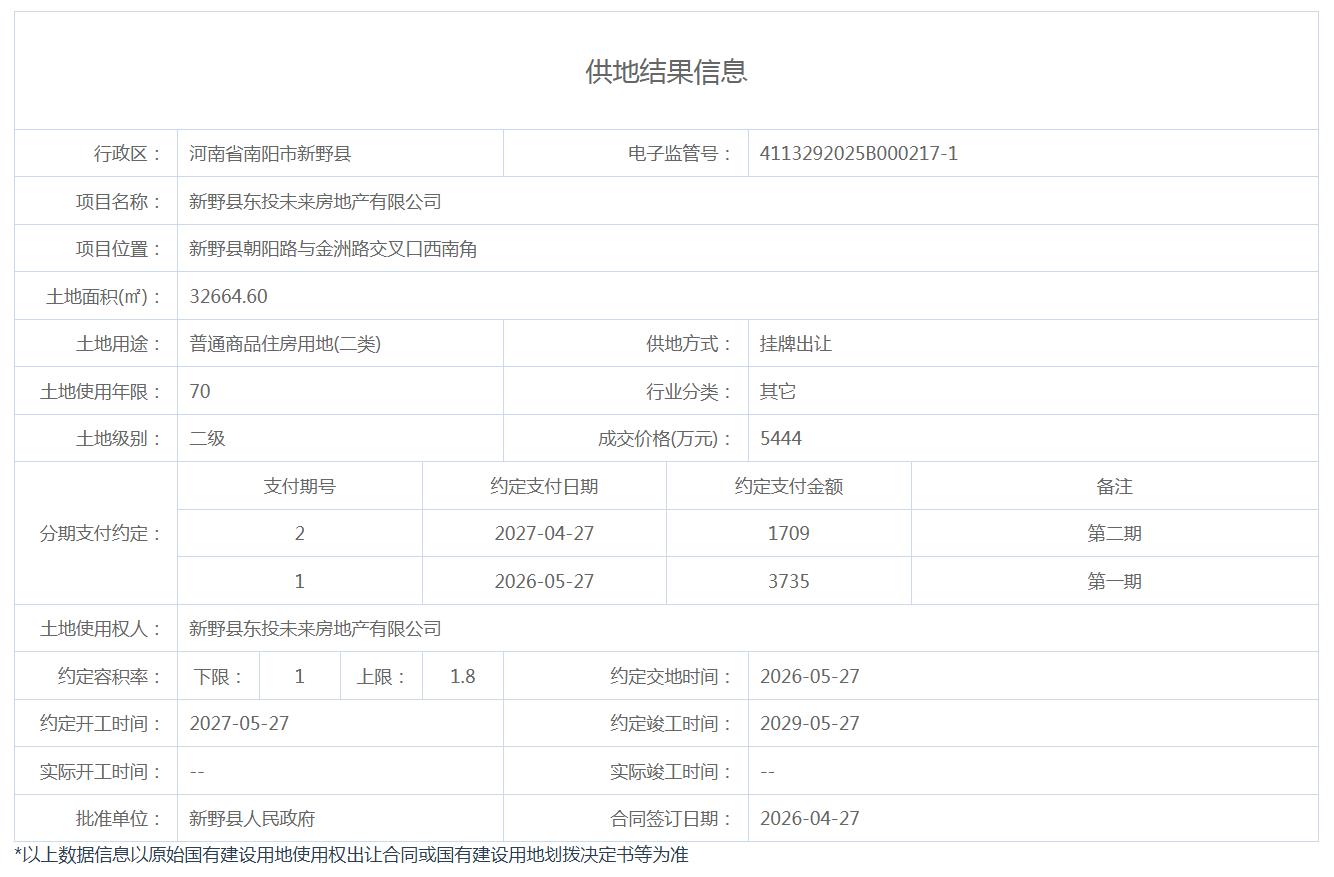The height and width of the screenshot is (877, 1334).
Task: Click the 支付期号 column header
Action: tap(300, 487)
